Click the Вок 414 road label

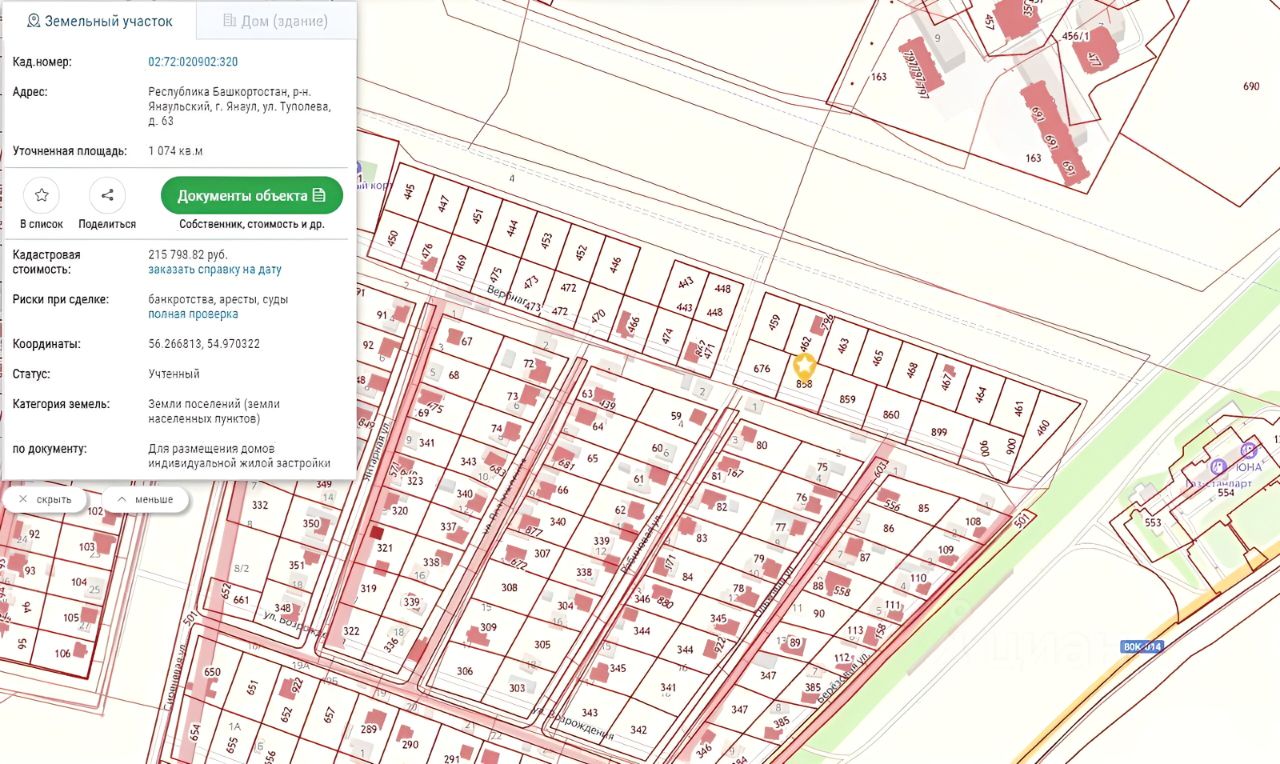tap(1142, 647)
